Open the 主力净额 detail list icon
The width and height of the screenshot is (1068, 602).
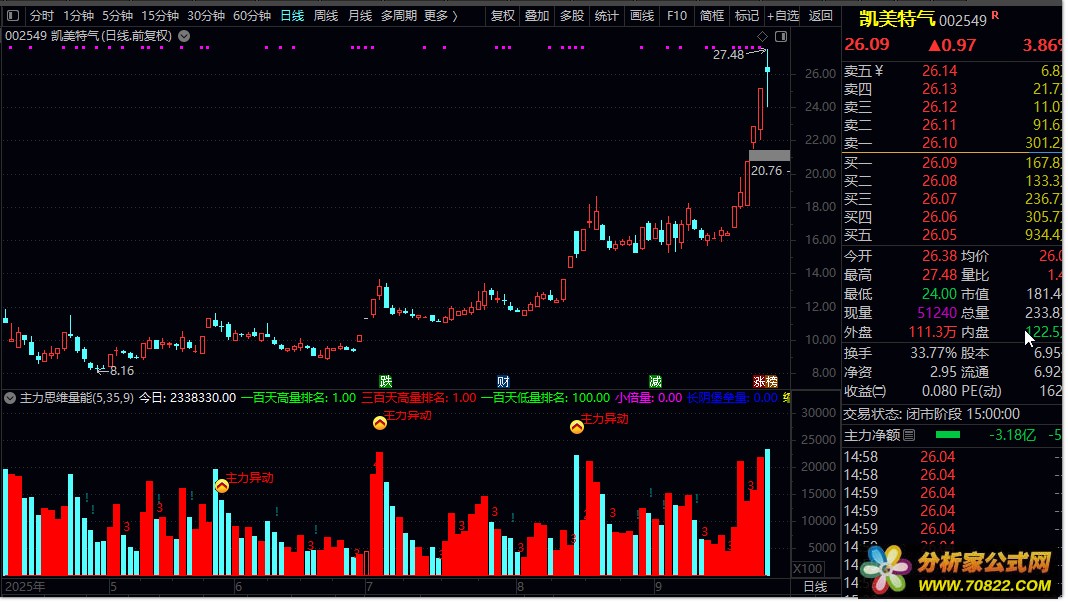coord(909,434)
